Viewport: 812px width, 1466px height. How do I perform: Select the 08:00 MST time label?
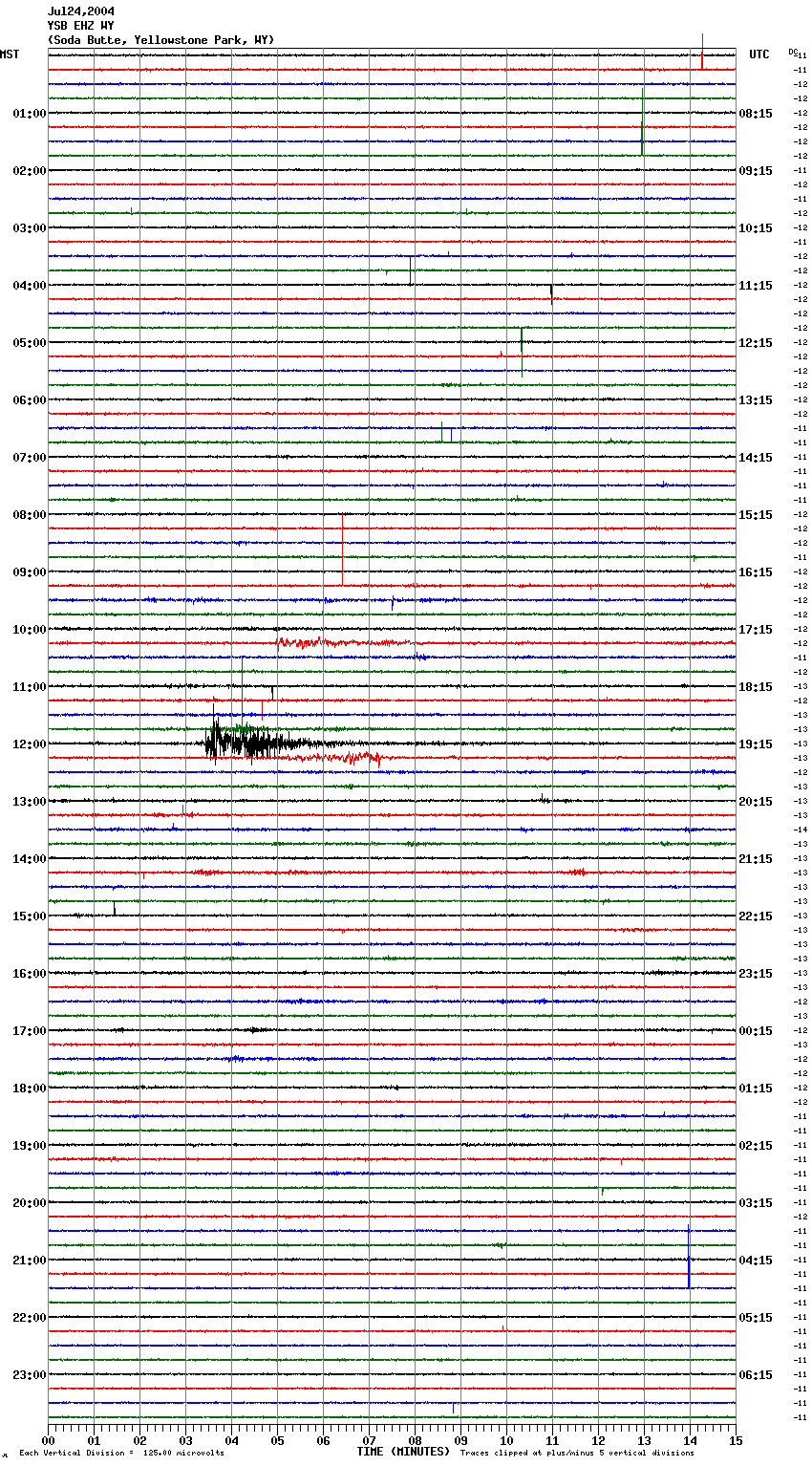[x=30, y=515]
